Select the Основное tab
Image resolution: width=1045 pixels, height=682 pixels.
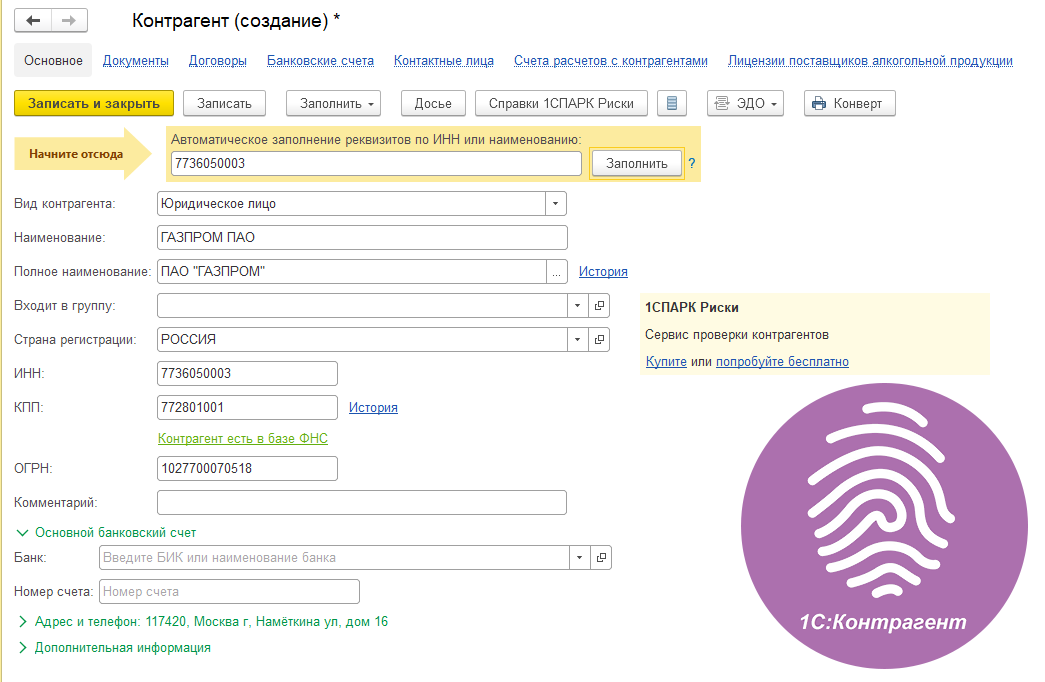(x=53, y=61)
